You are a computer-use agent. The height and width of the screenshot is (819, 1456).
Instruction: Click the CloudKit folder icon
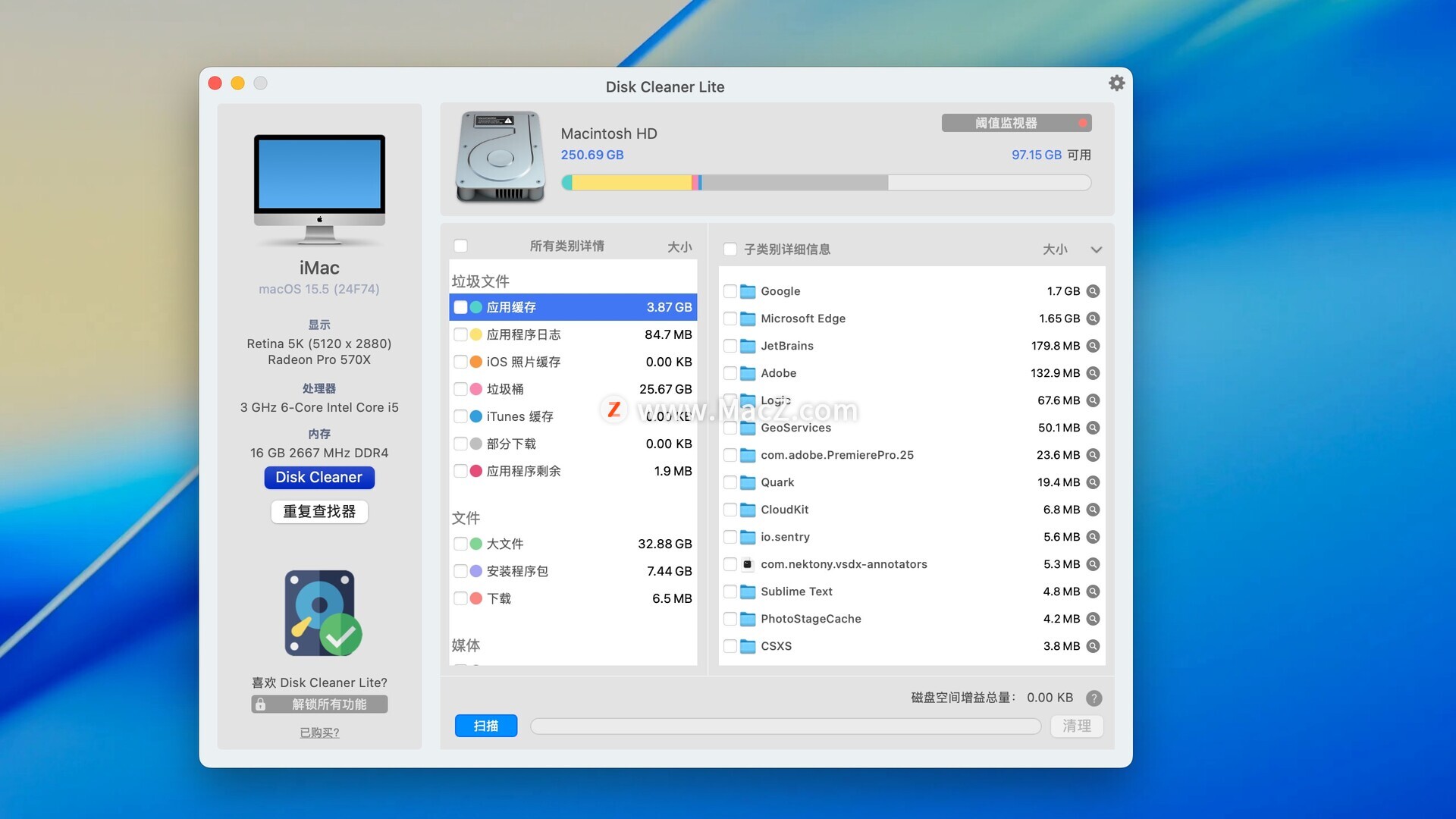click(748, 510)
